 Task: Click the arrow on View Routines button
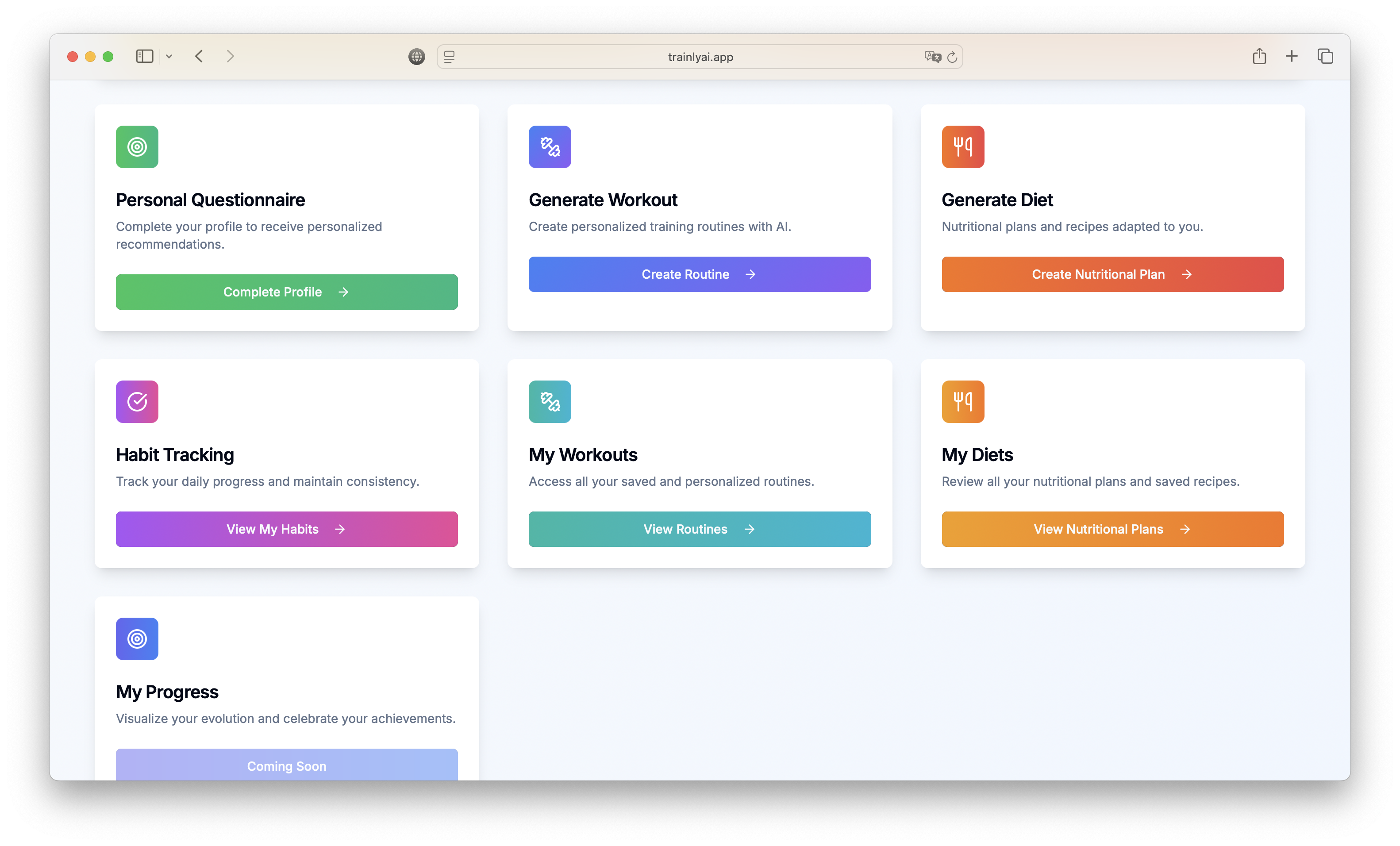coord(750,529)
